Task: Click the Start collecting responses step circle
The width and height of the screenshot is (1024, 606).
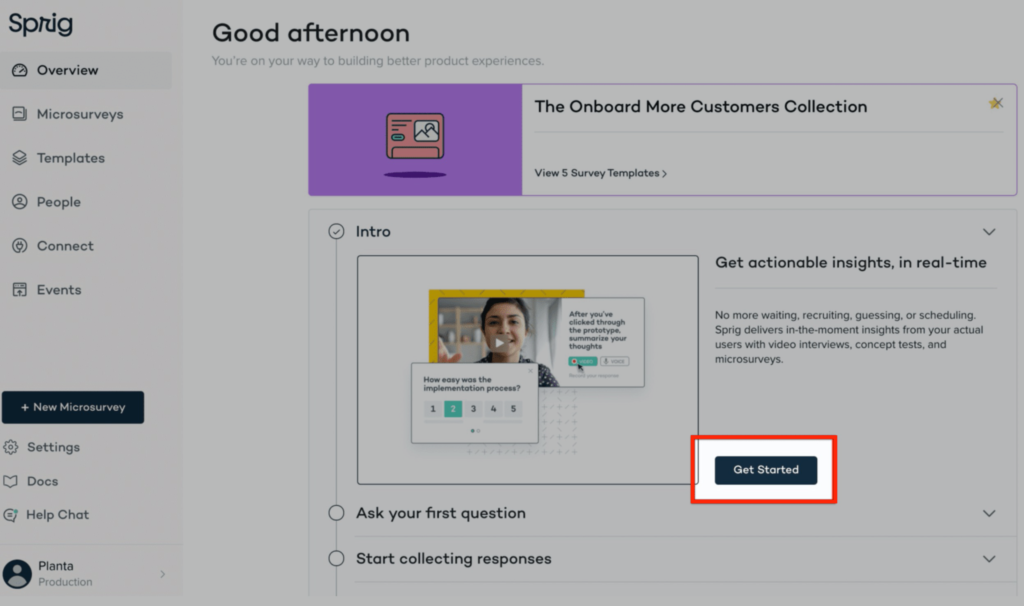Action: pyautogui.click(x=336, y=560)
